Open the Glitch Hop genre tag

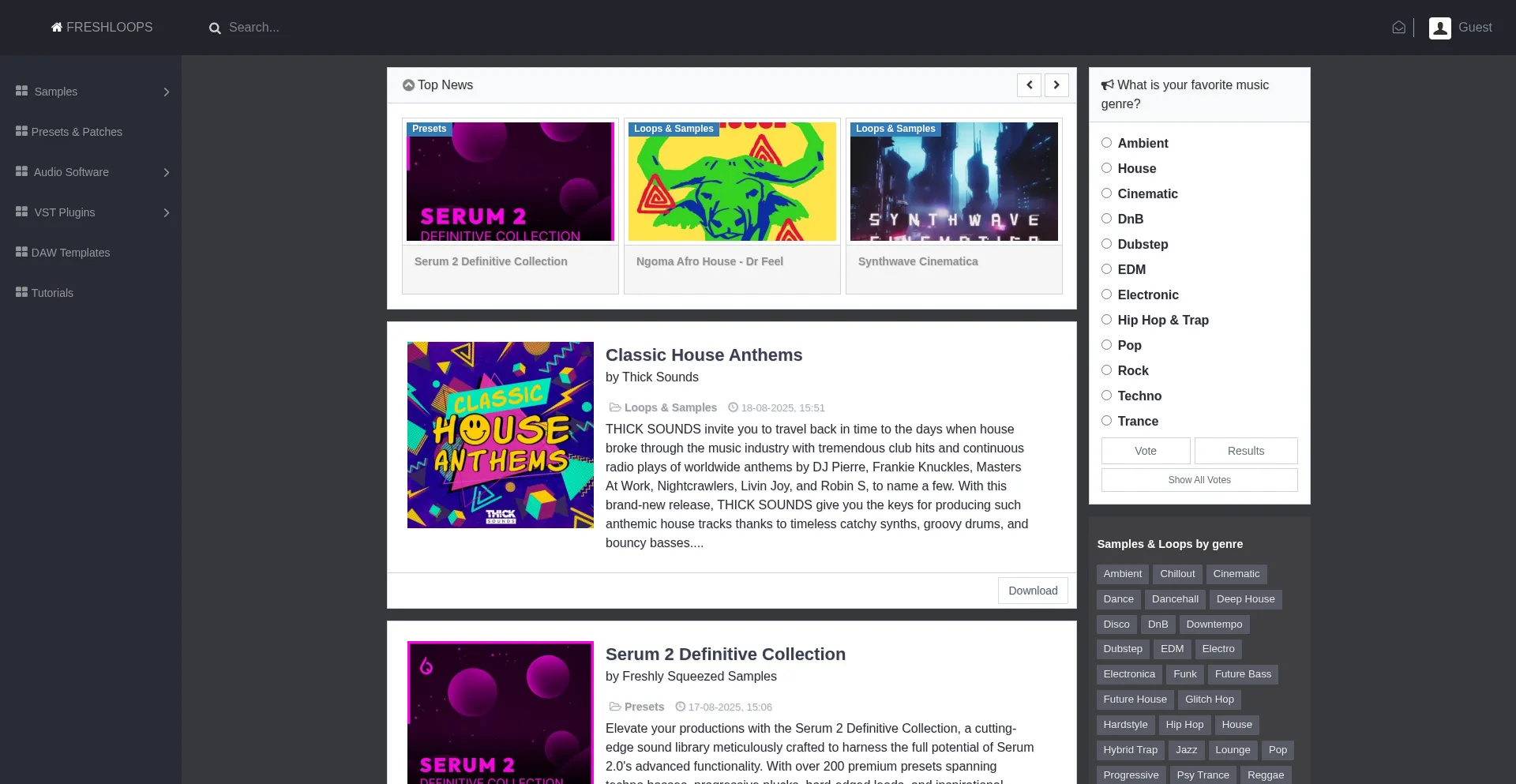tap(1209, 700)
